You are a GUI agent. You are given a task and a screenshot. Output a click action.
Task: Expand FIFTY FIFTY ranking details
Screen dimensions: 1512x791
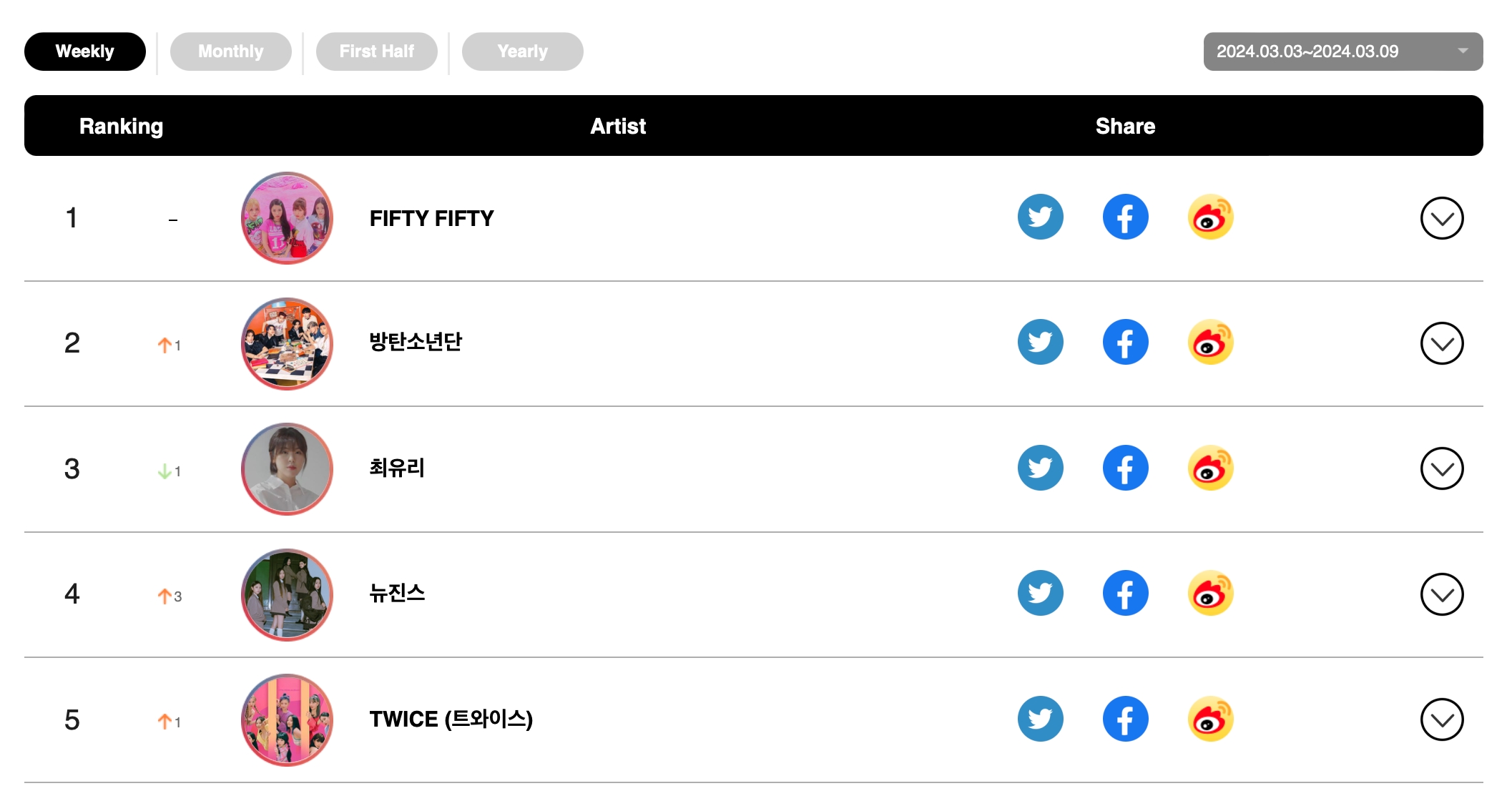(x=1441, y=218)
